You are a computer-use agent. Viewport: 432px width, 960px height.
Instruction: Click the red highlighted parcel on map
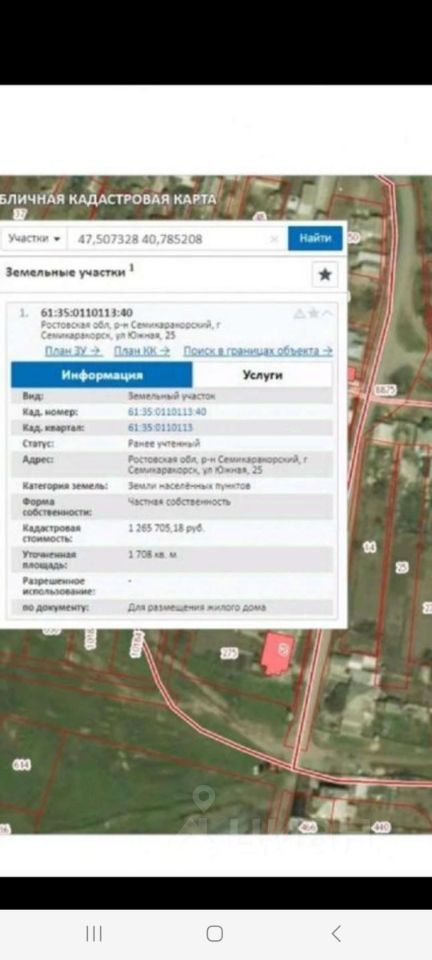tap(279, 653)
